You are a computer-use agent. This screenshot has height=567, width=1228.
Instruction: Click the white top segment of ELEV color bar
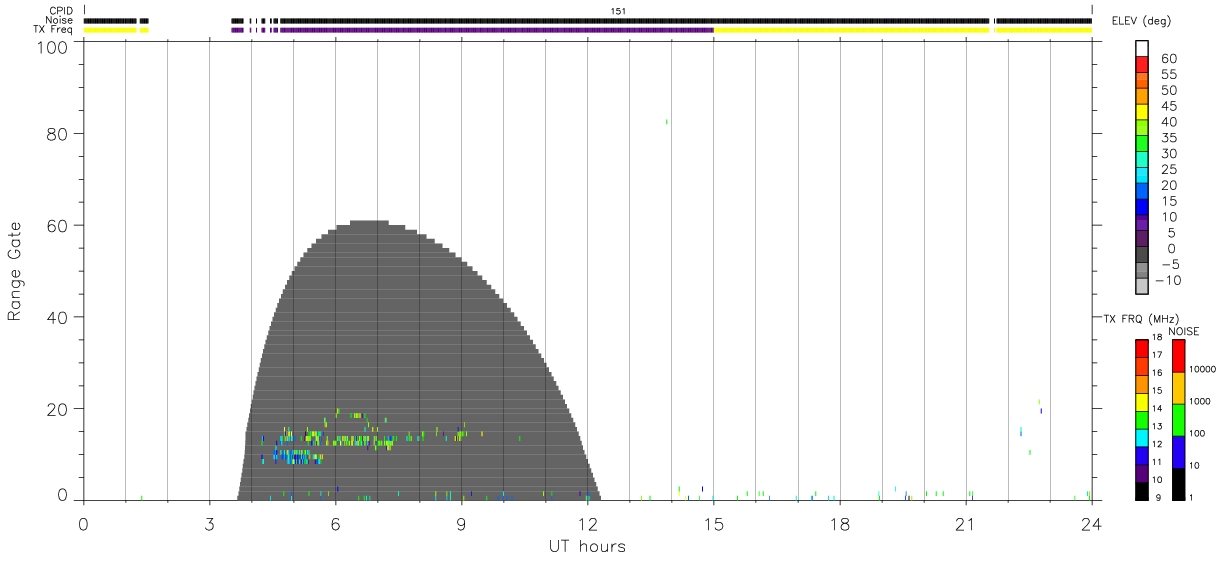click(x=1142, y=46)
